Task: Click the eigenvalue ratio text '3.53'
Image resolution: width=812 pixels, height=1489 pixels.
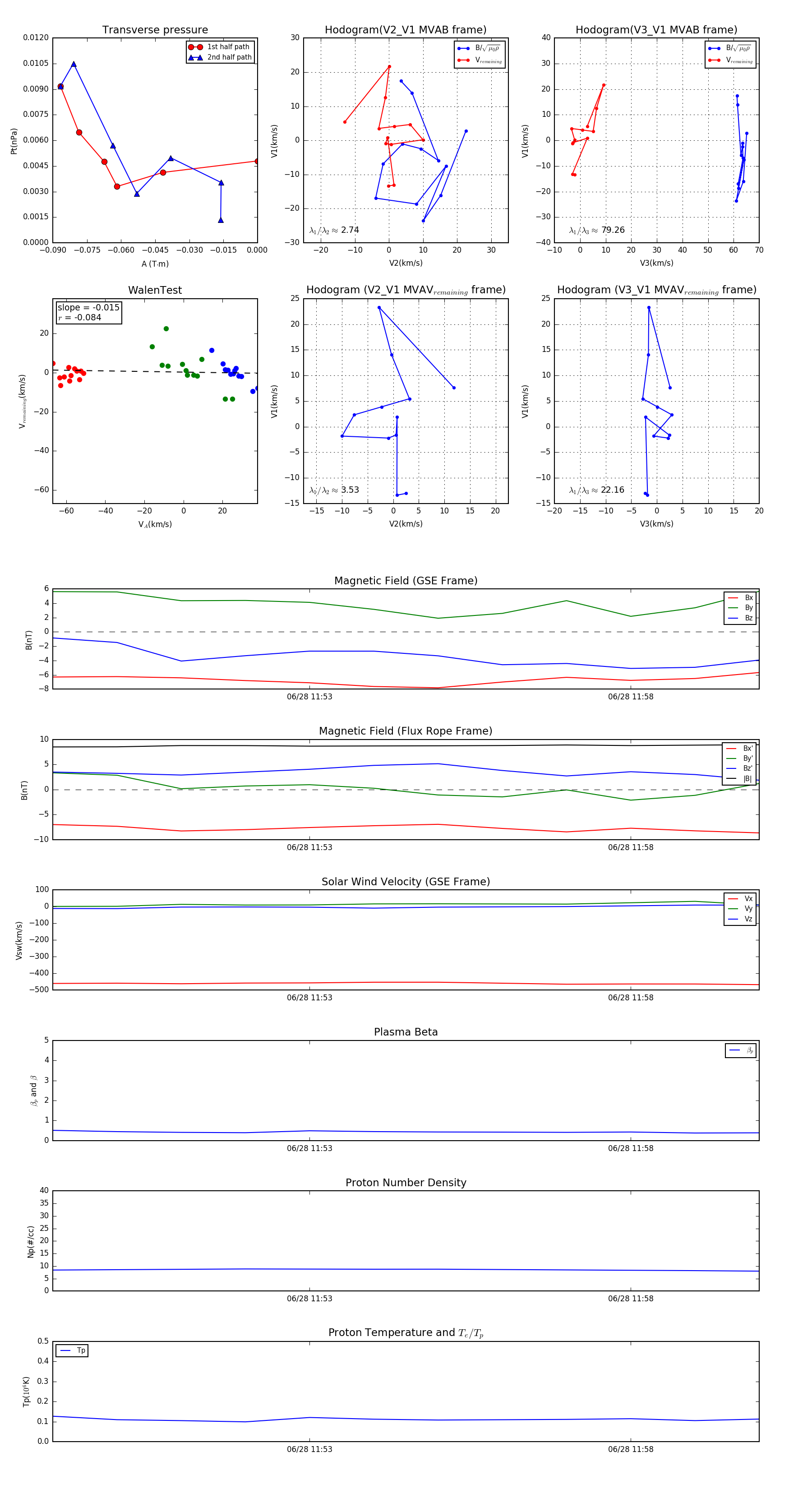Action: click(x=350, y=490)
